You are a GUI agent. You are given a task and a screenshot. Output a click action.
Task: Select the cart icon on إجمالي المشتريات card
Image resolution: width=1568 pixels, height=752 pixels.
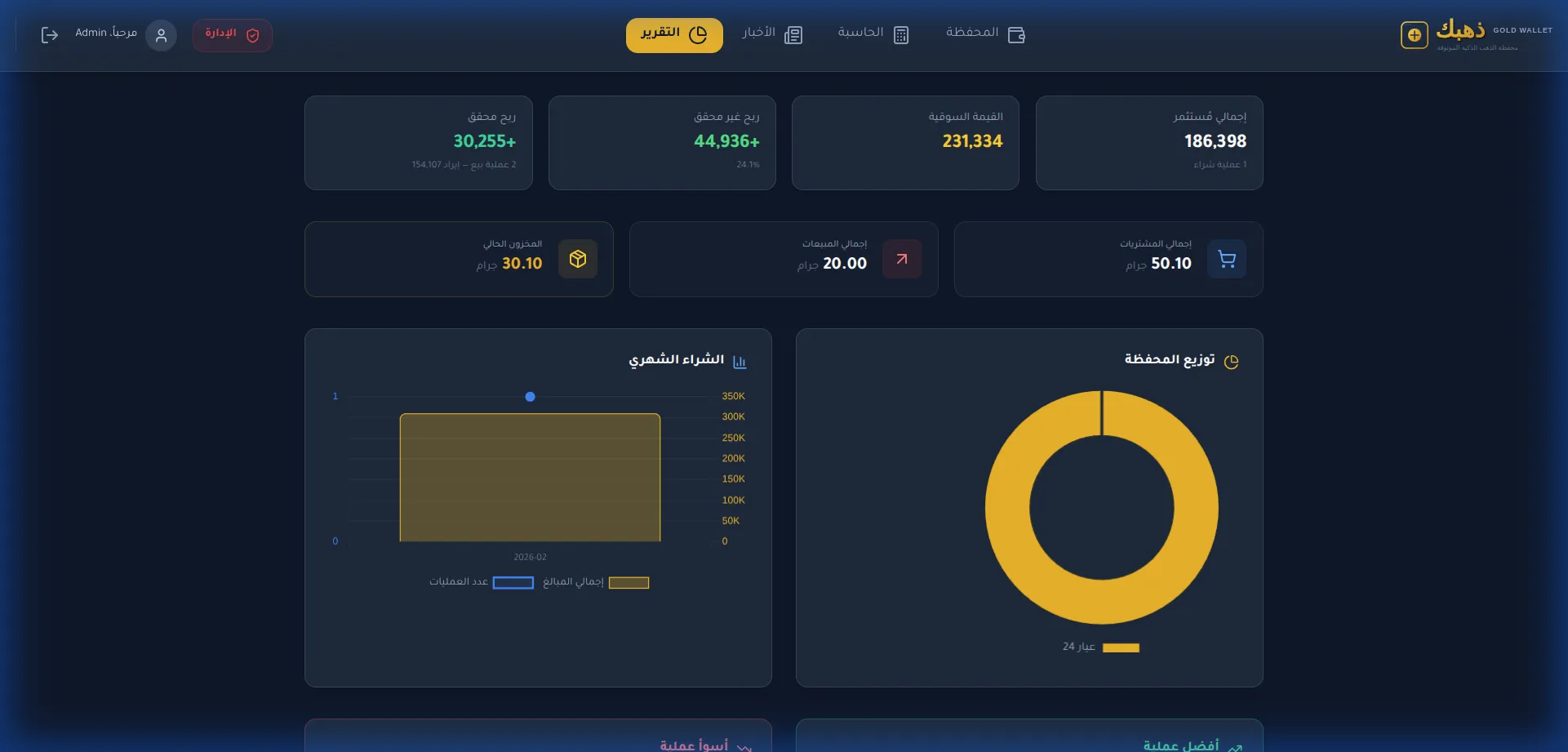pos(1227,259)
